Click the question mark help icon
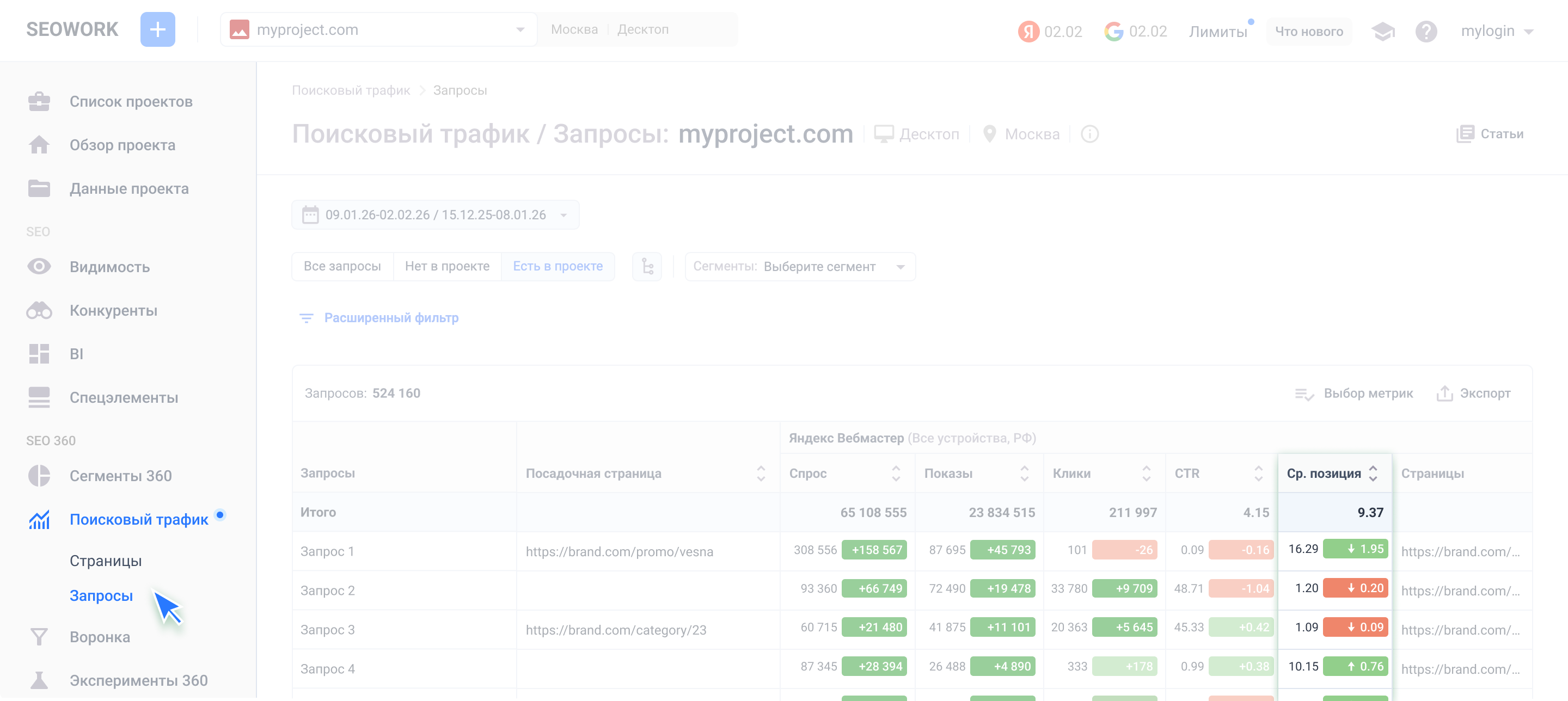1568x701 pixels. tap(1425, 31)
